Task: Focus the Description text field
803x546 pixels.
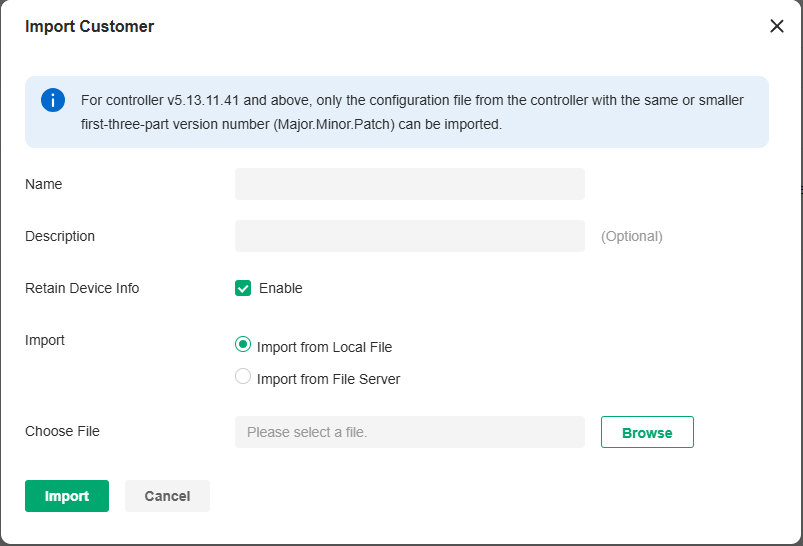Action: pos(409,236)
